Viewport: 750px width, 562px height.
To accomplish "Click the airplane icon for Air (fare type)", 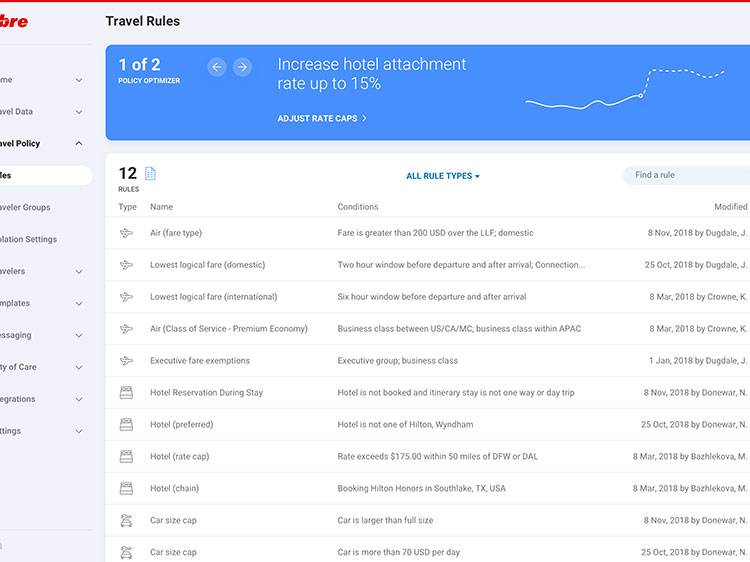I will pyautogui.click(x=126, y=233).
